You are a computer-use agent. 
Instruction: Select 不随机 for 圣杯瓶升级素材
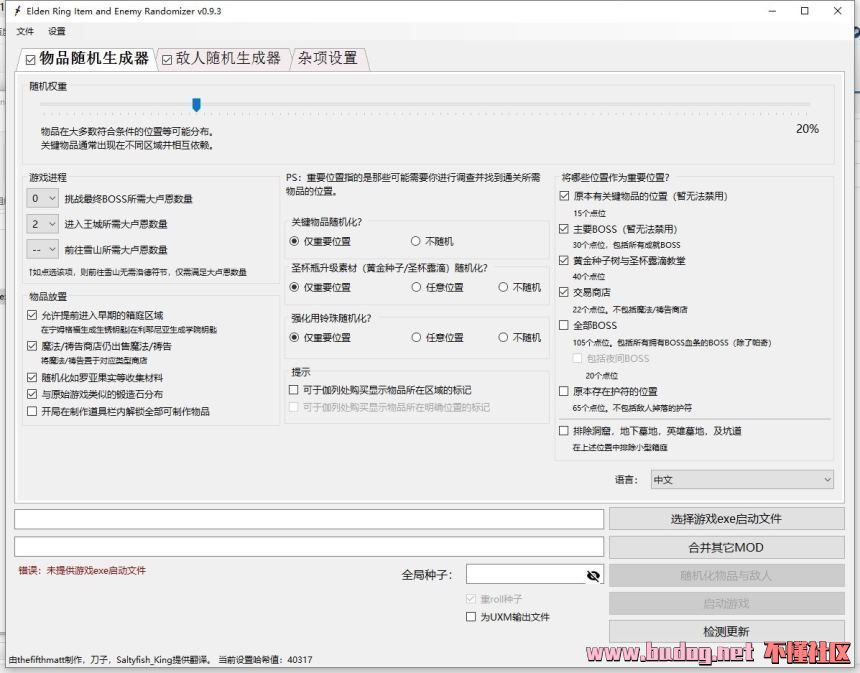(503, 287)
